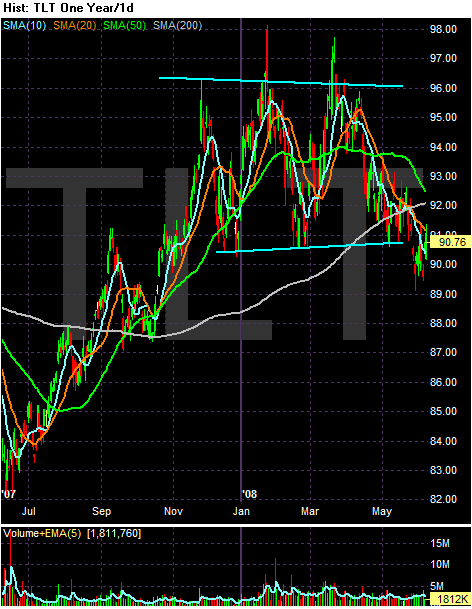This screenshot has height=609, width=472.
Task: Click the 97.00 price axis label
Action: click(443, 58)
